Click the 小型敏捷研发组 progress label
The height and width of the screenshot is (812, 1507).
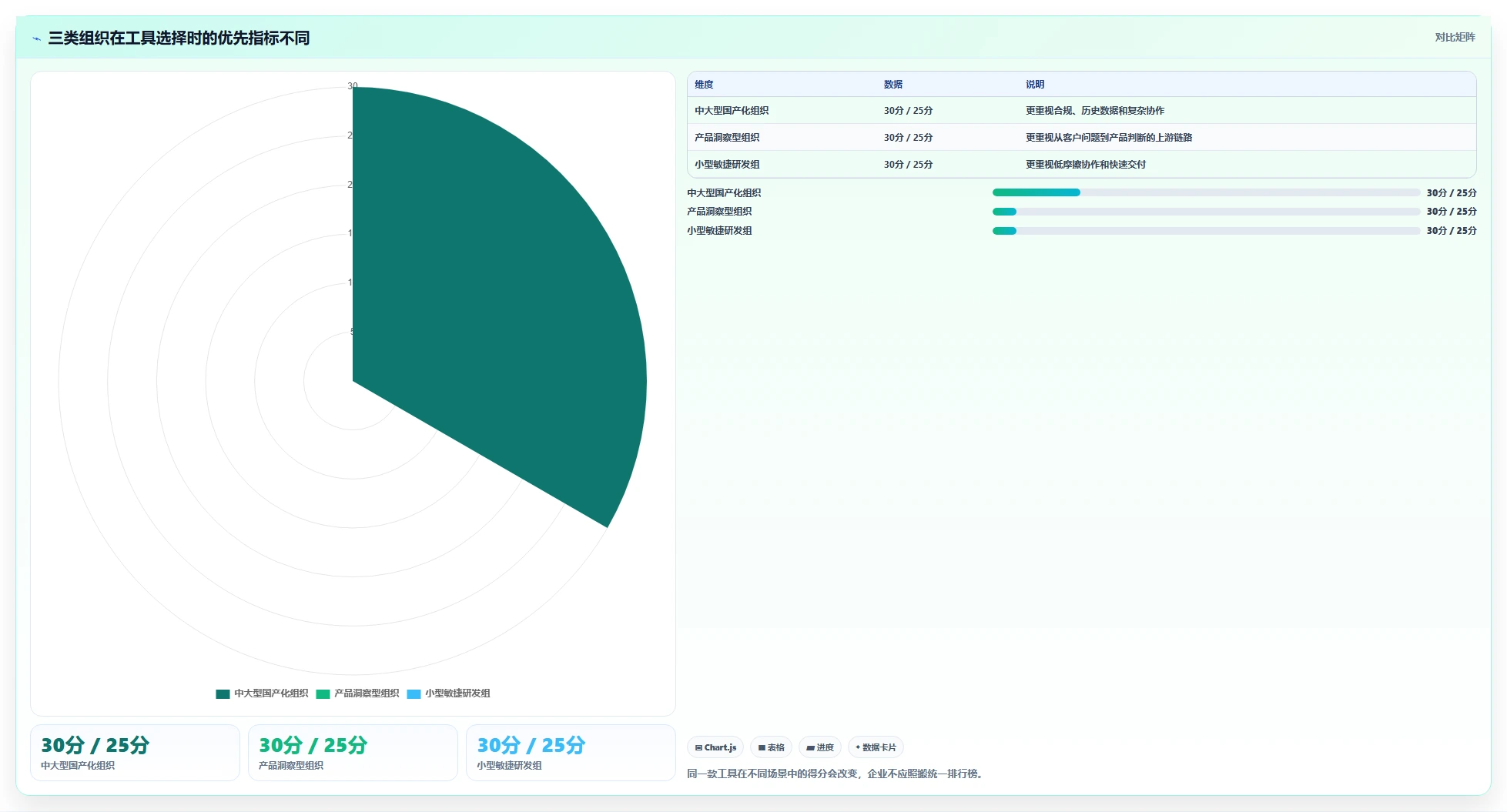pos(719,231)
